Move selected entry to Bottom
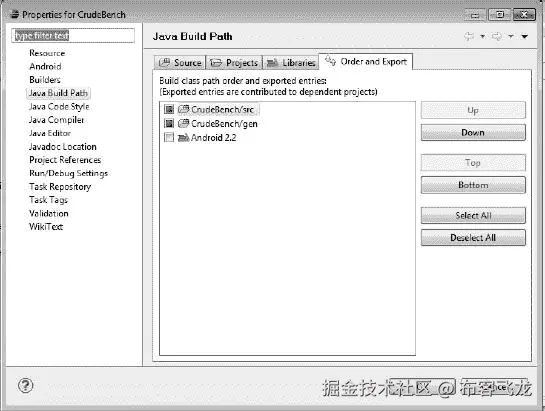Screen dimensions: 545x411 point(473,185)
